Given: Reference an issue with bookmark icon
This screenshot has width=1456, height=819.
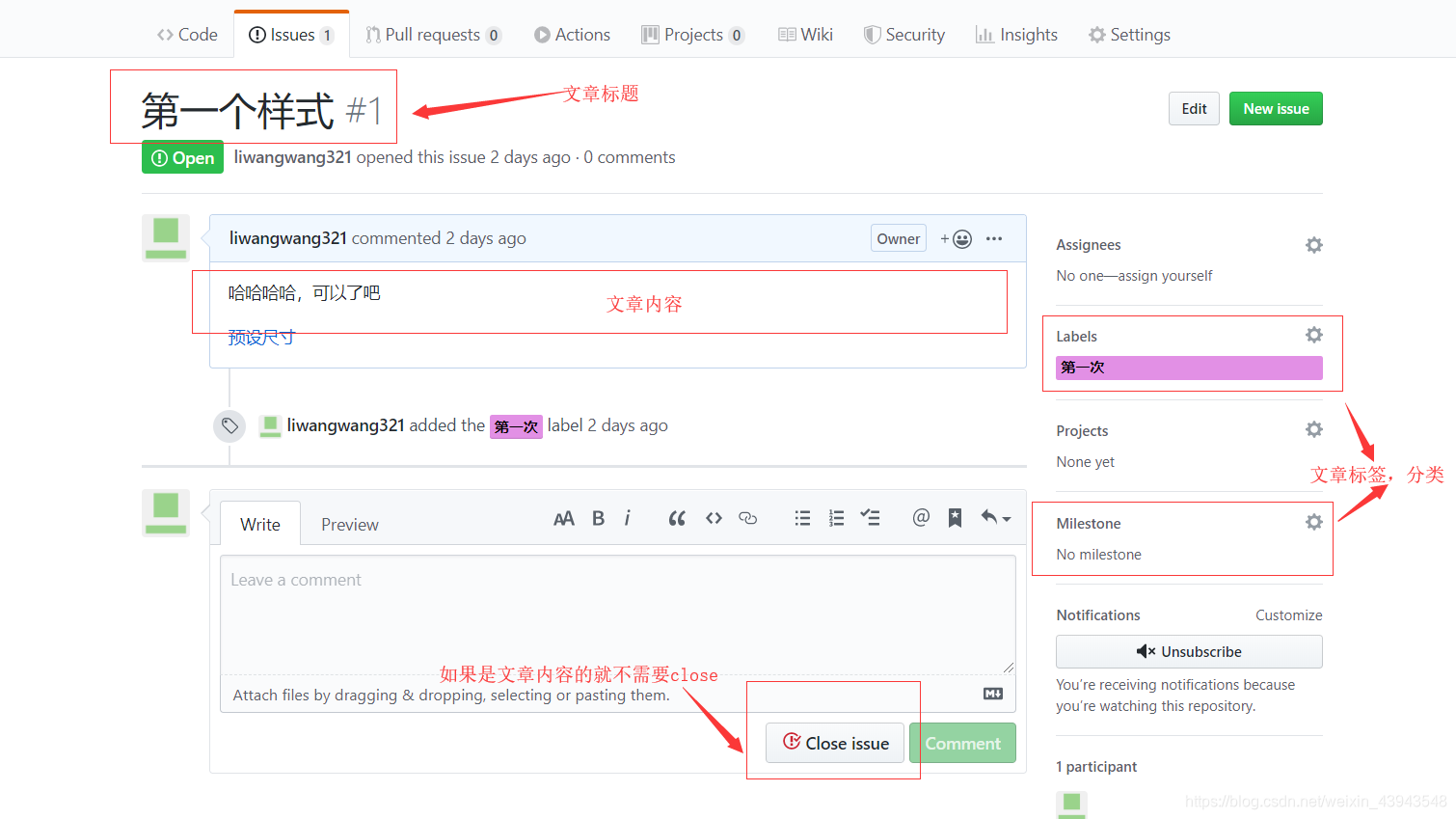Looking at the screenshot, I should pos(955,518).
